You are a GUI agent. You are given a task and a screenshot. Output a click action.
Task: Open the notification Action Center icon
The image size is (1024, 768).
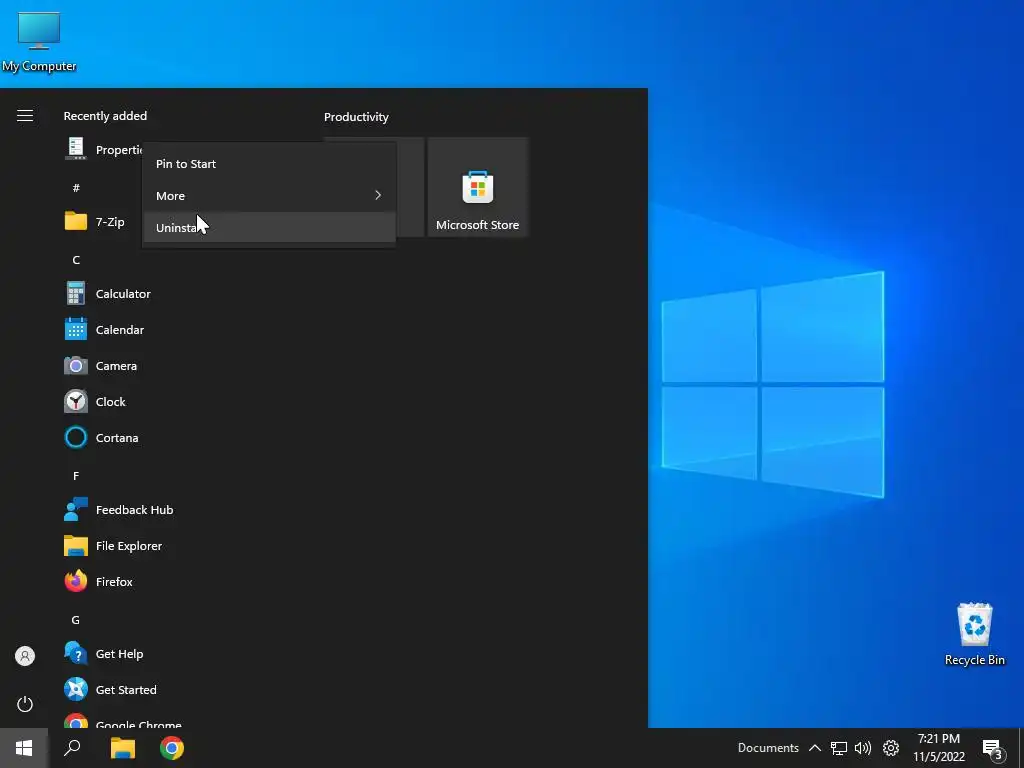[992, 748]
